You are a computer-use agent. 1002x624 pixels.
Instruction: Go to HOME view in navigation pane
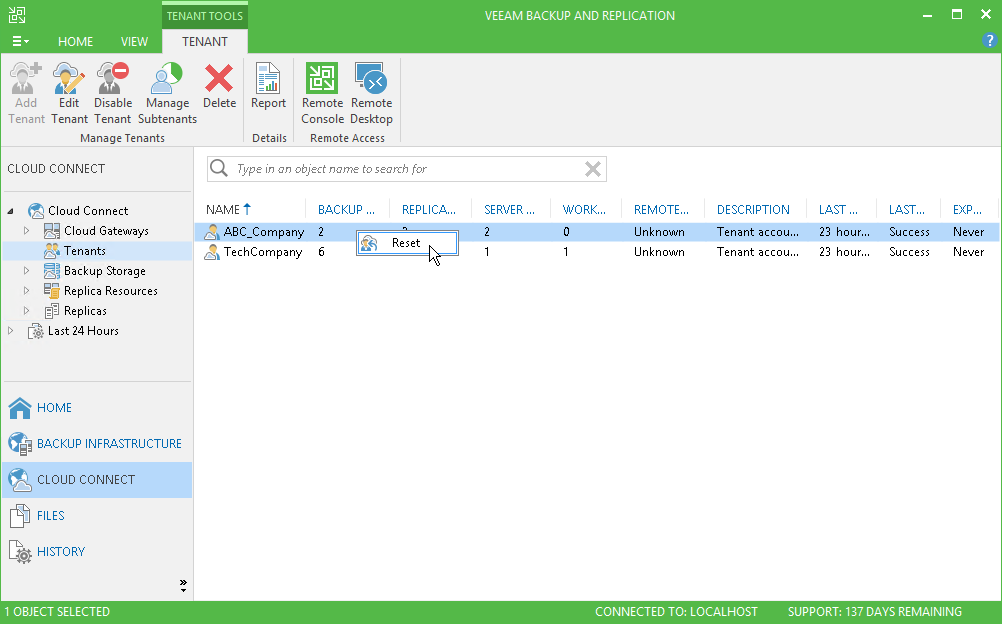(97, 408)
